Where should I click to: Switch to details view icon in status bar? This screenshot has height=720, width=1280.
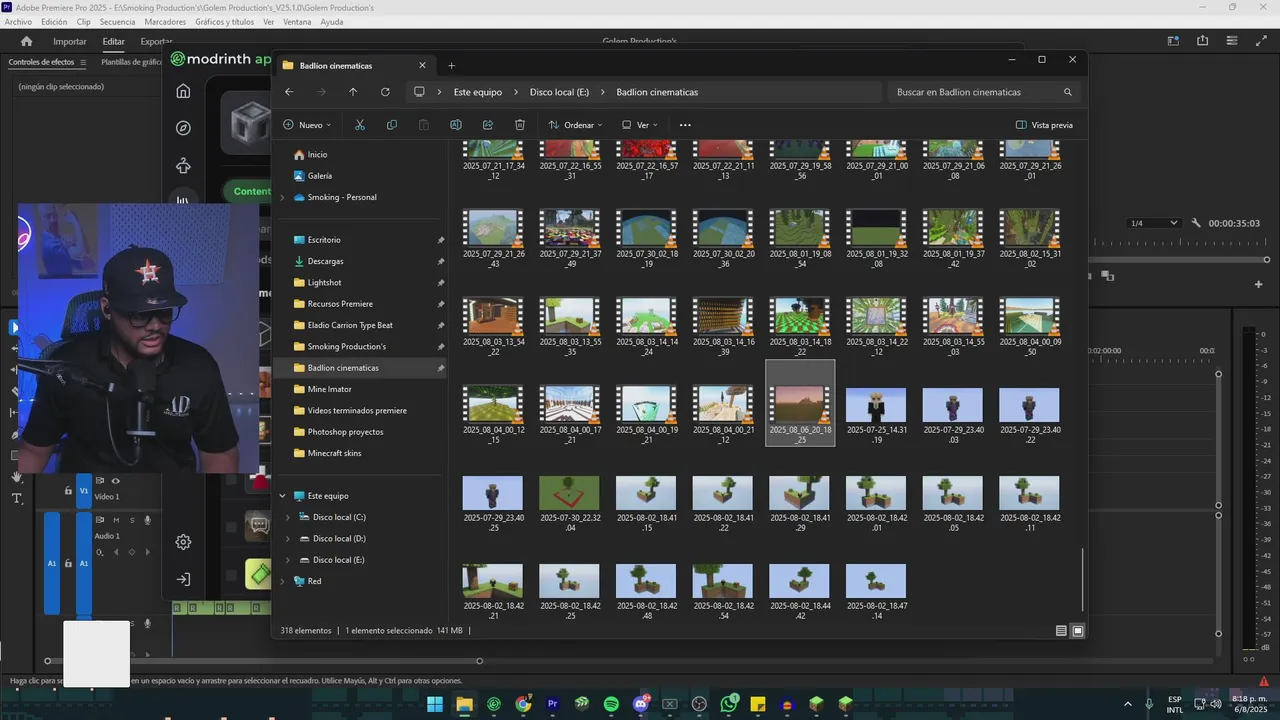point(1061,631)
